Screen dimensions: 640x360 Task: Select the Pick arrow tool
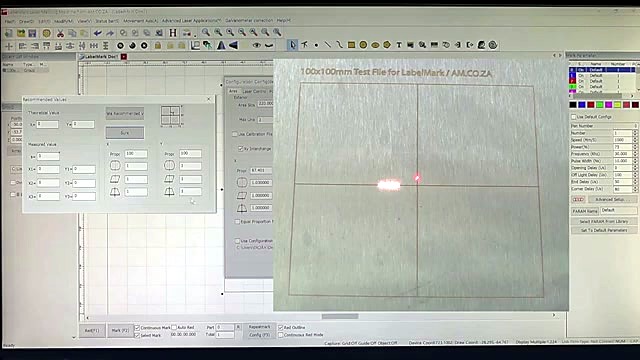point(292,45)
